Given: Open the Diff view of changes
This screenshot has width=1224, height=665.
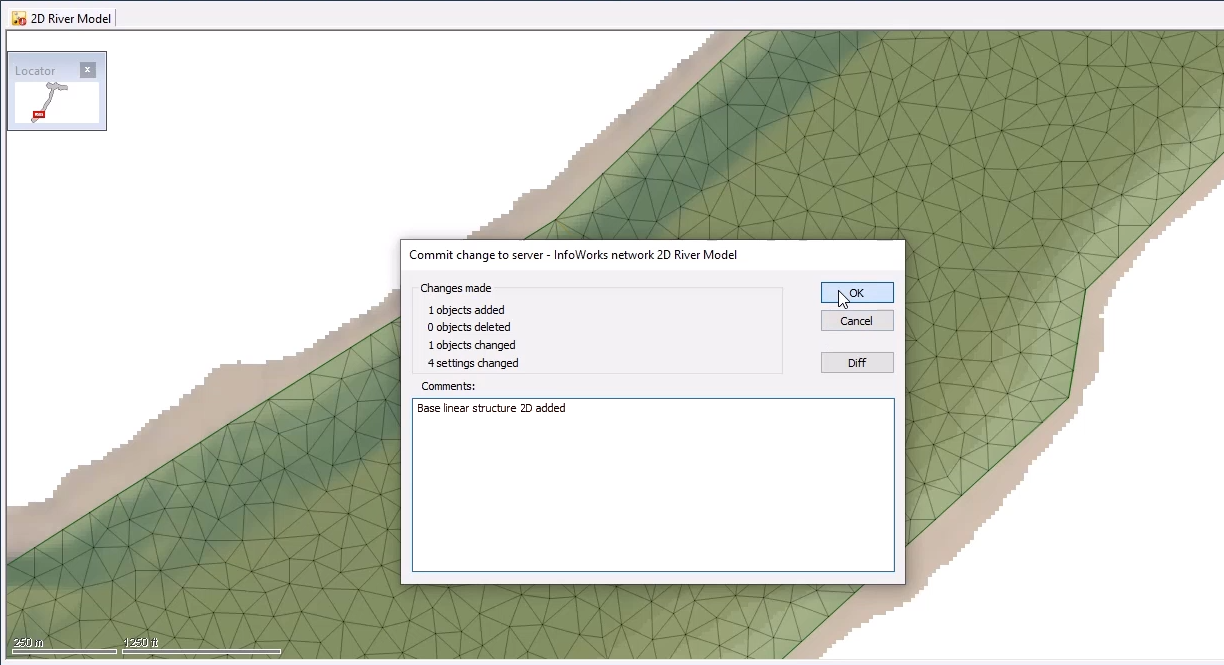Looking at the screenshot, I should coord(857,363).
